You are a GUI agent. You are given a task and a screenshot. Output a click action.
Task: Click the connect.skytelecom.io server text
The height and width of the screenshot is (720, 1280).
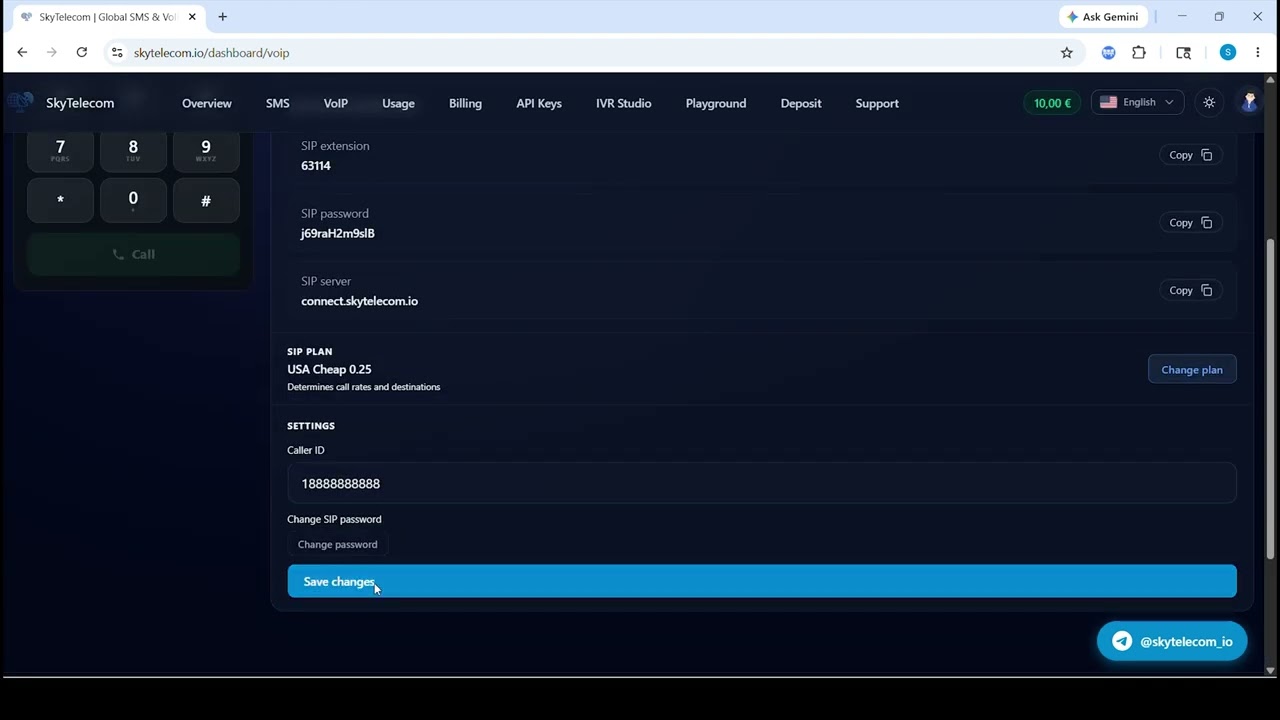pyautogui.click(x=360, y=301)
